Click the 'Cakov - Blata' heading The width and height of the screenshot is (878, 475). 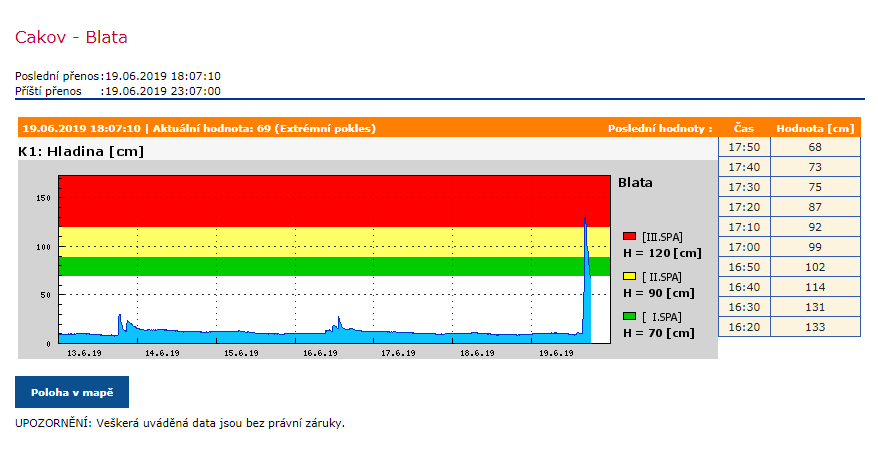(x=71, y=37)
